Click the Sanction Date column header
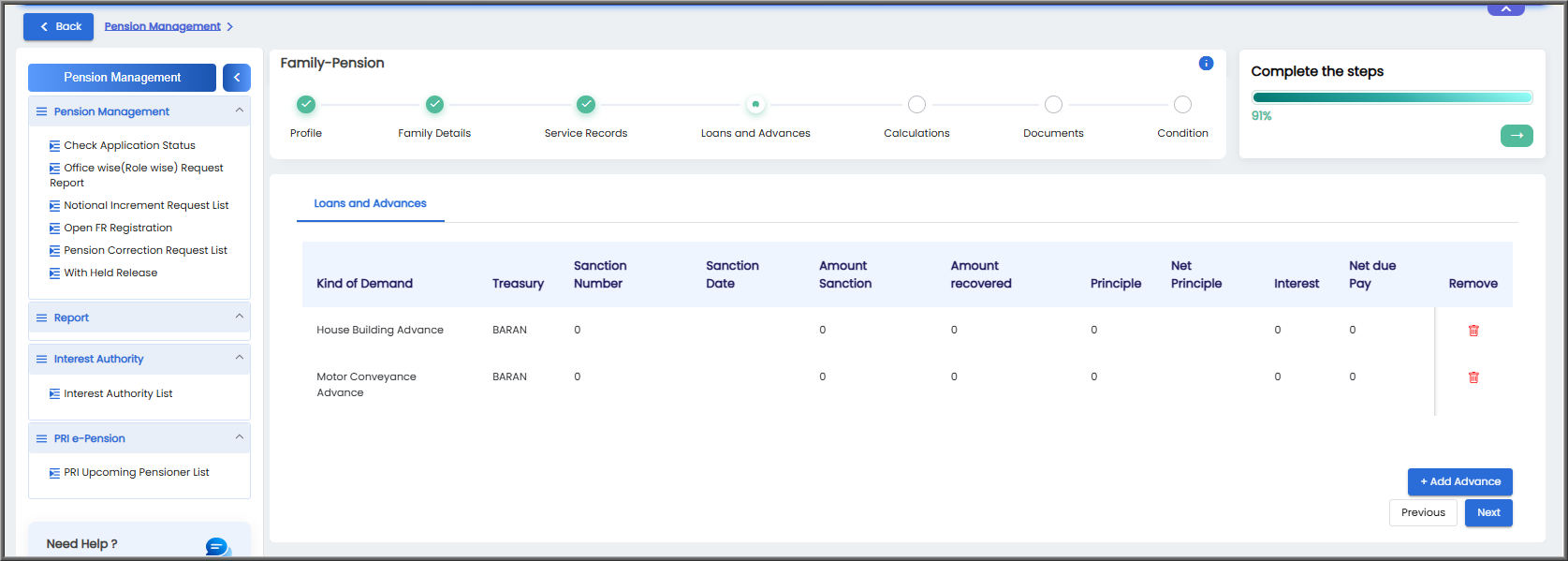 (x=732, y=274)
